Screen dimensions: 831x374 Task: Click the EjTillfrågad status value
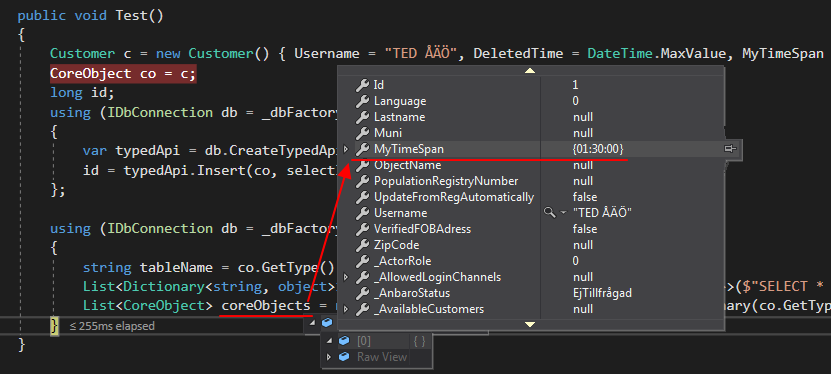(603, 293)
